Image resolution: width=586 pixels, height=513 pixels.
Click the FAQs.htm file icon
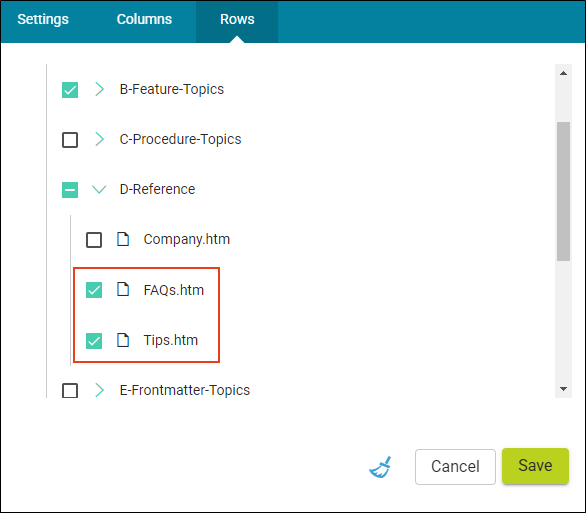(x=123, y=290)
